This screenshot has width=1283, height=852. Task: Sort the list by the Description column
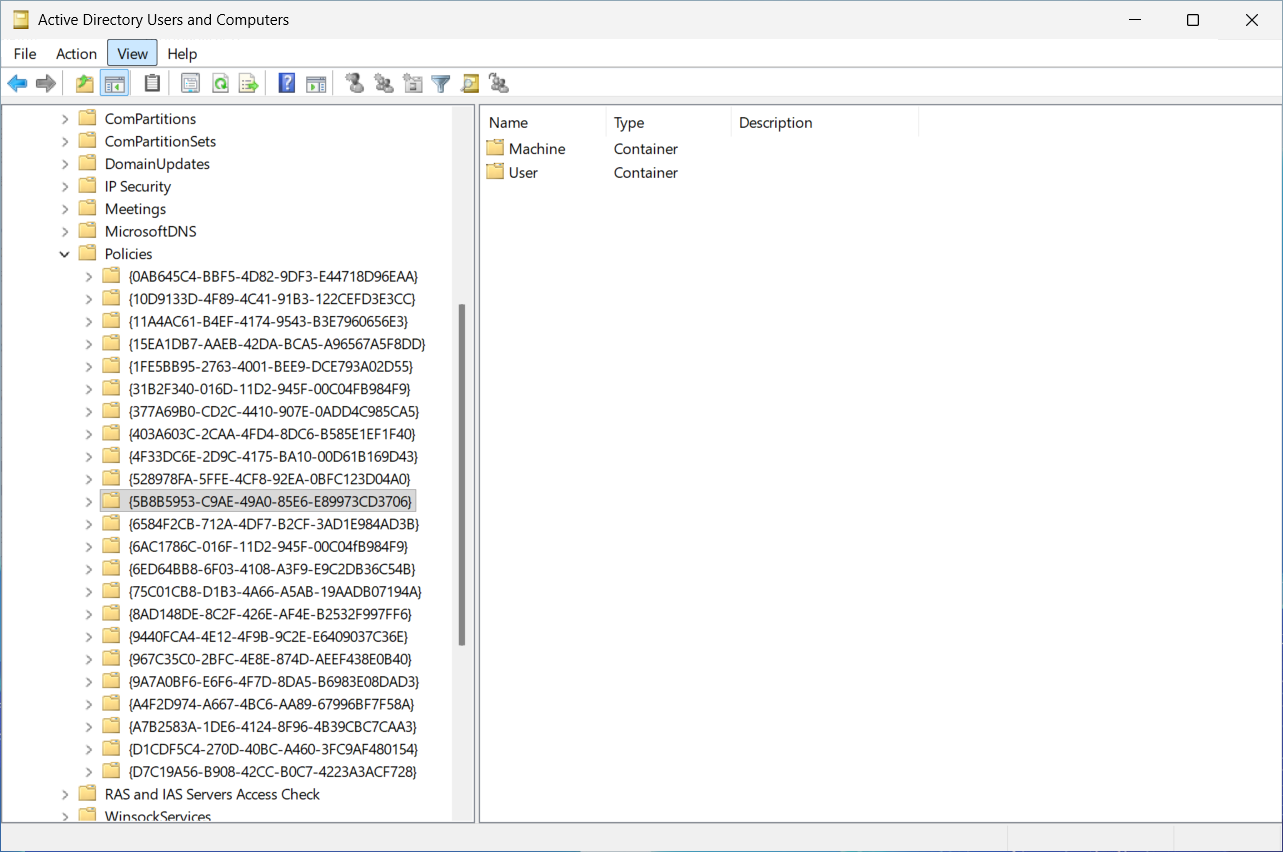[x=825, y=123]
